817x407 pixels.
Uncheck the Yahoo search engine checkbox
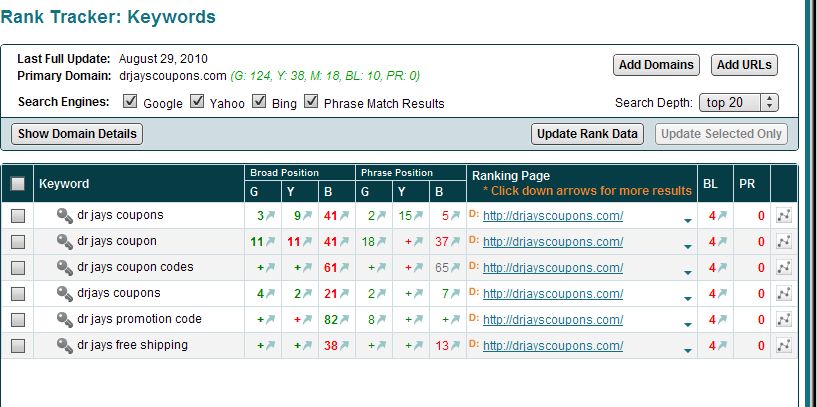(x=196, y=101)
